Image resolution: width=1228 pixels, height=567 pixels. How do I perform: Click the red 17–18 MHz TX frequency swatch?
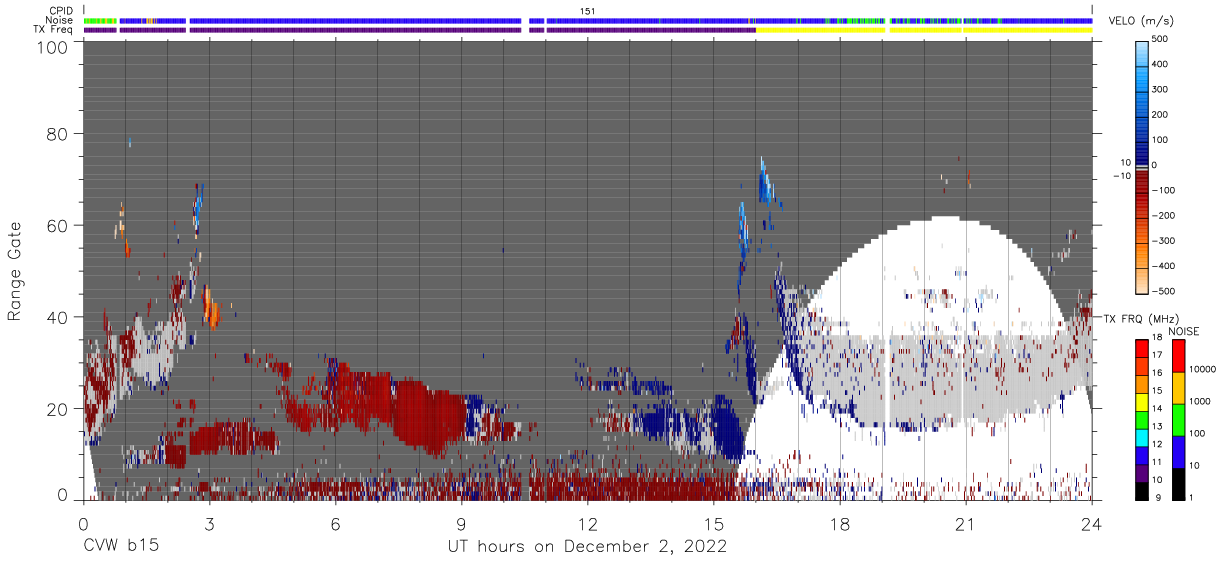(x=1141, y=347)
